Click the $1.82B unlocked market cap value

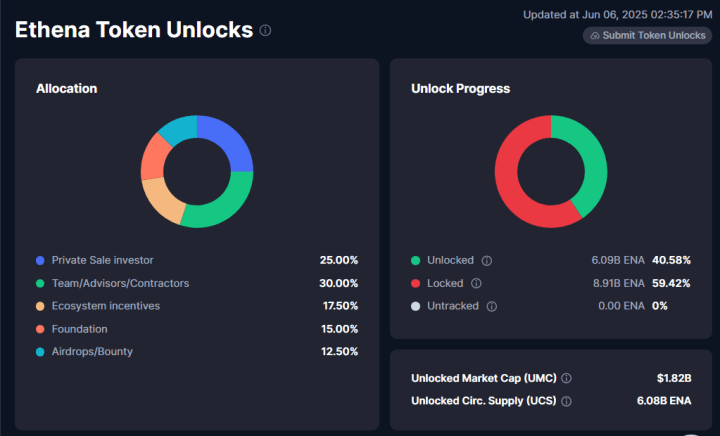[673, 378]
